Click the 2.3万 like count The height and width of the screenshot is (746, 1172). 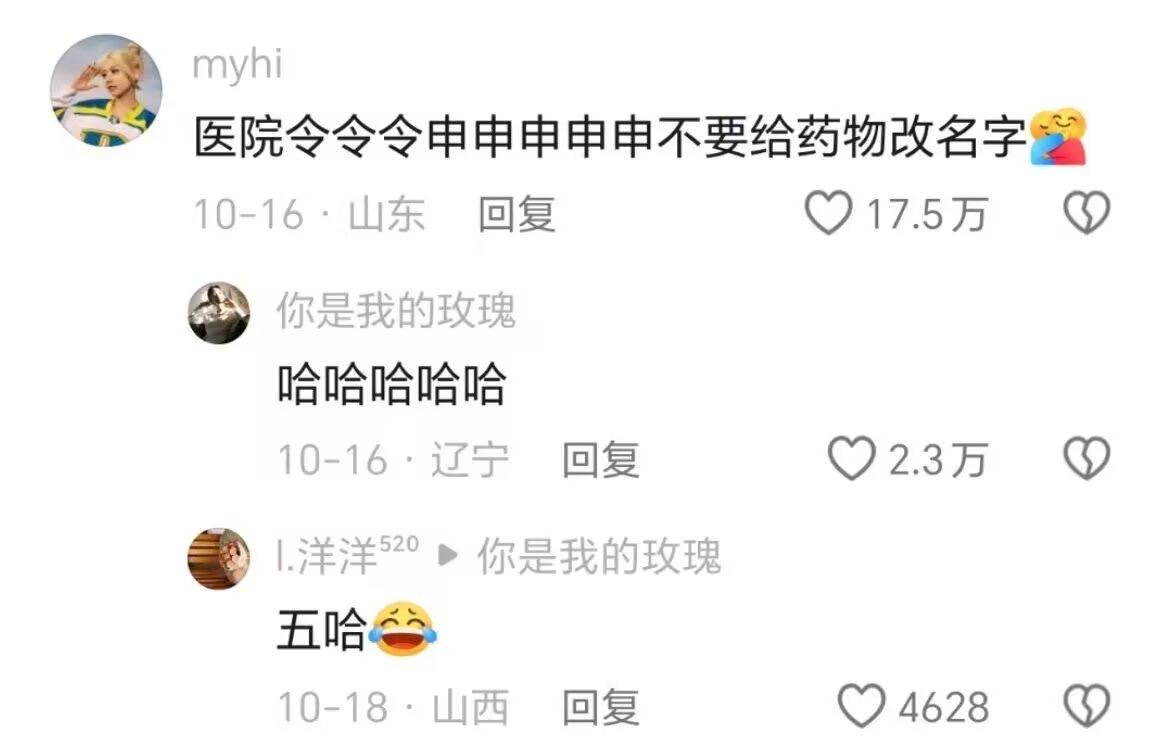(x=938, y=460)
